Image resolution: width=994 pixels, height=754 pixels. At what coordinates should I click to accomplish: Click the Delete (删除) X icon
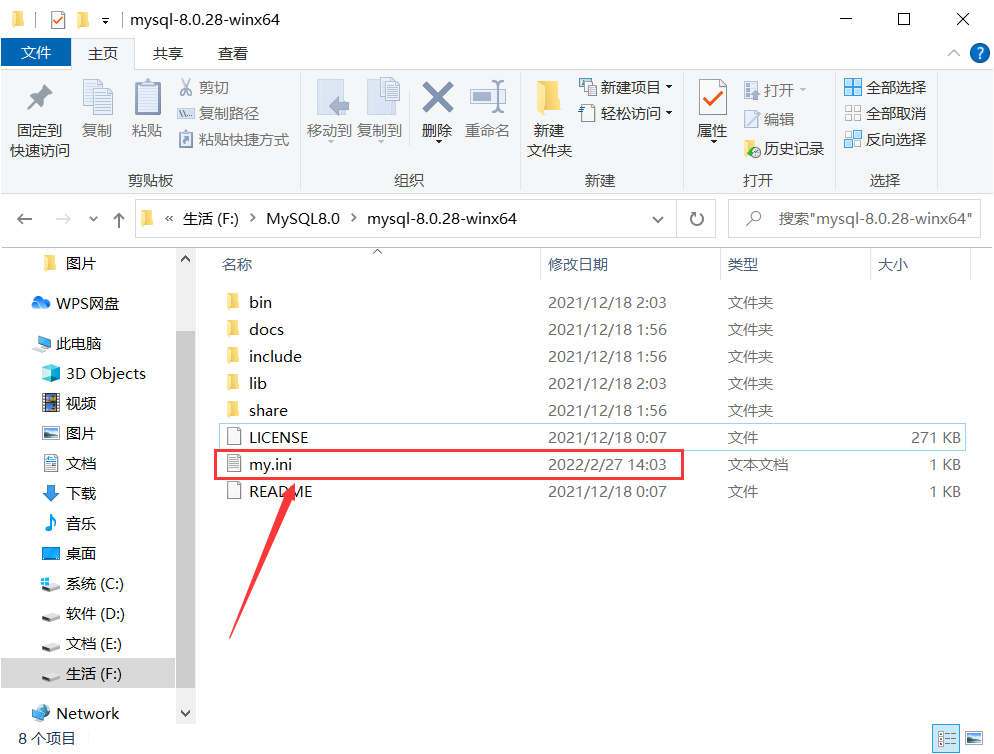[x=437, y=97]
